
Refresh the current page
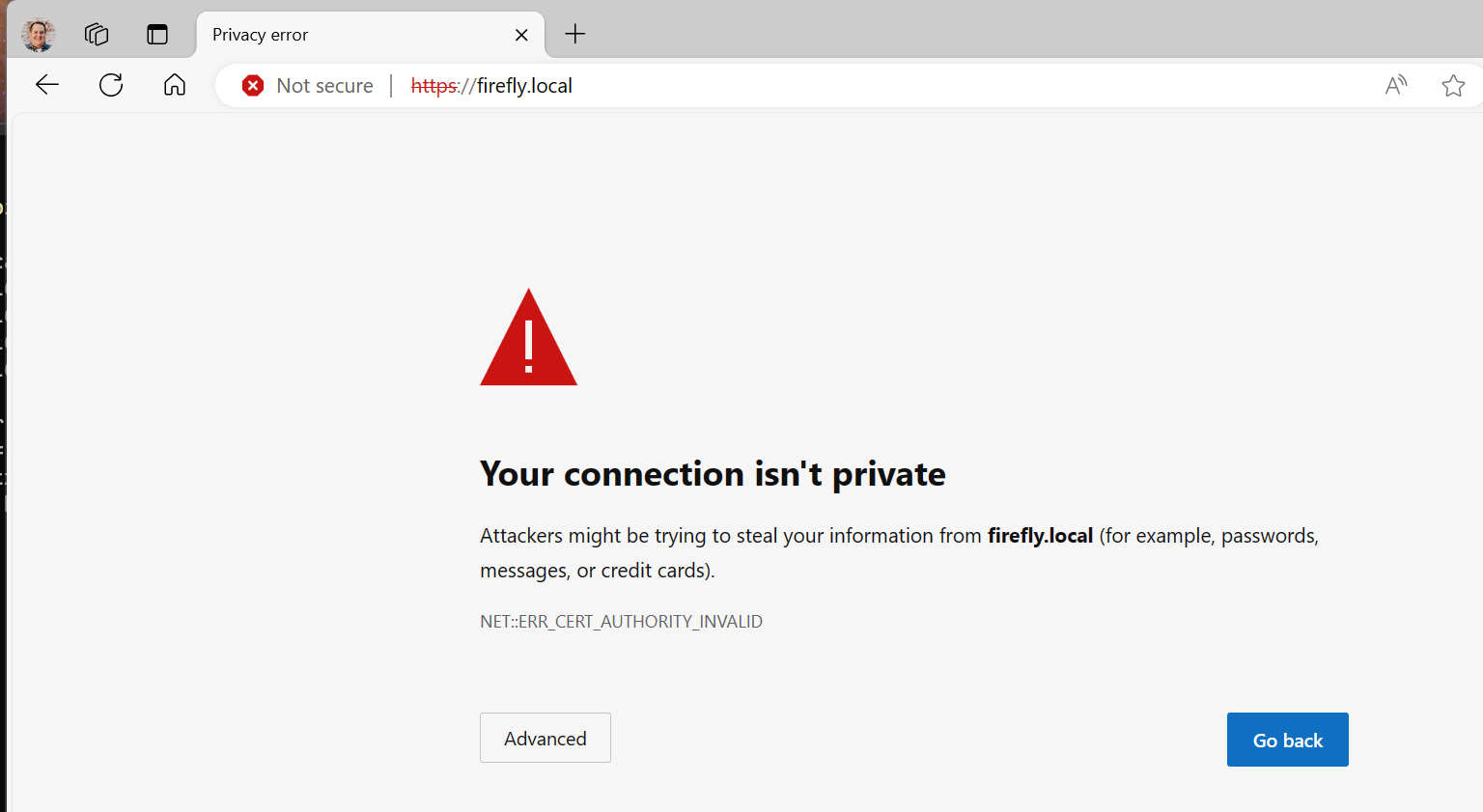111,85
